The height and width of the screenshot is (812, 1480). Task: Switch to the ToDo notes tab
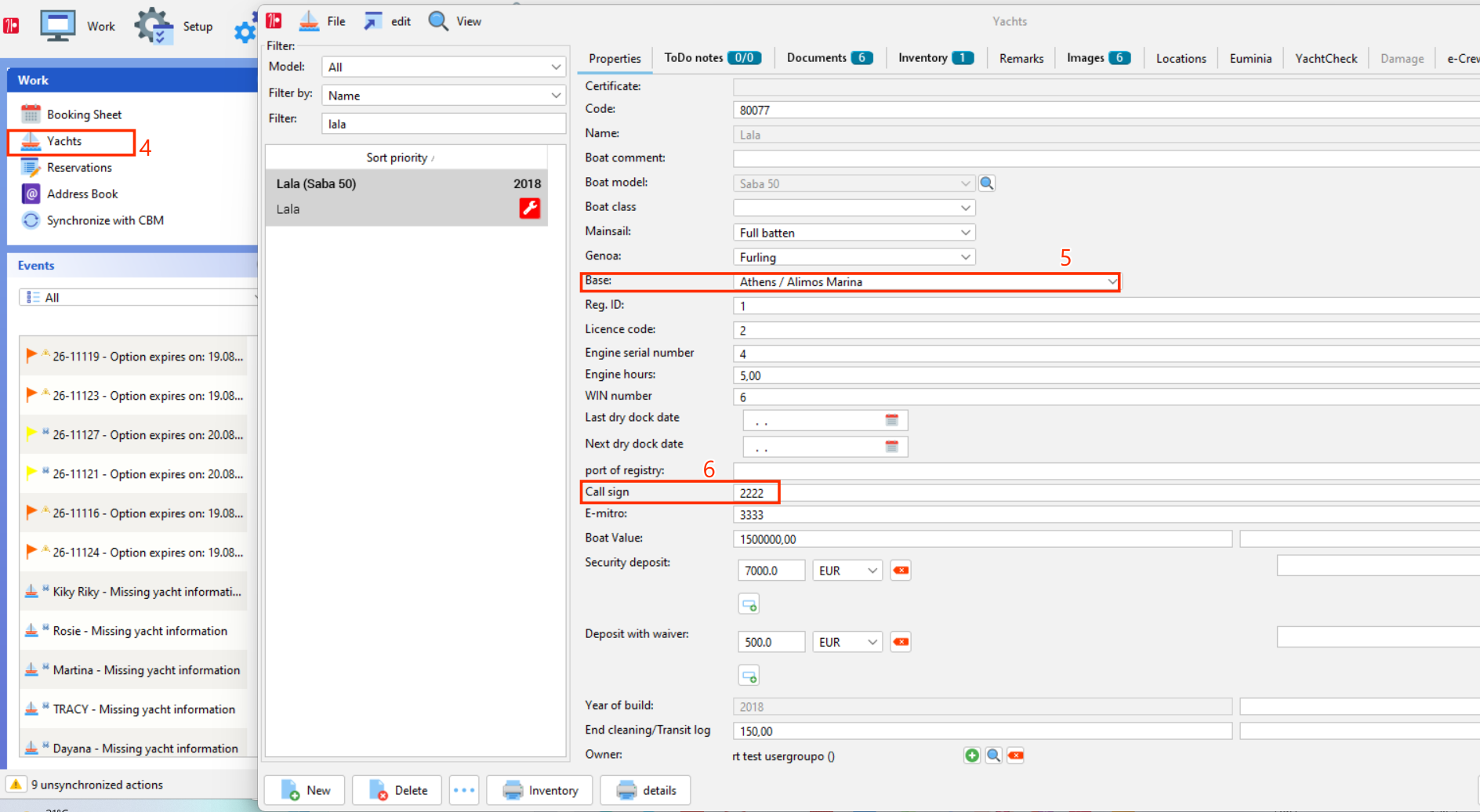[x=713, y=58]
